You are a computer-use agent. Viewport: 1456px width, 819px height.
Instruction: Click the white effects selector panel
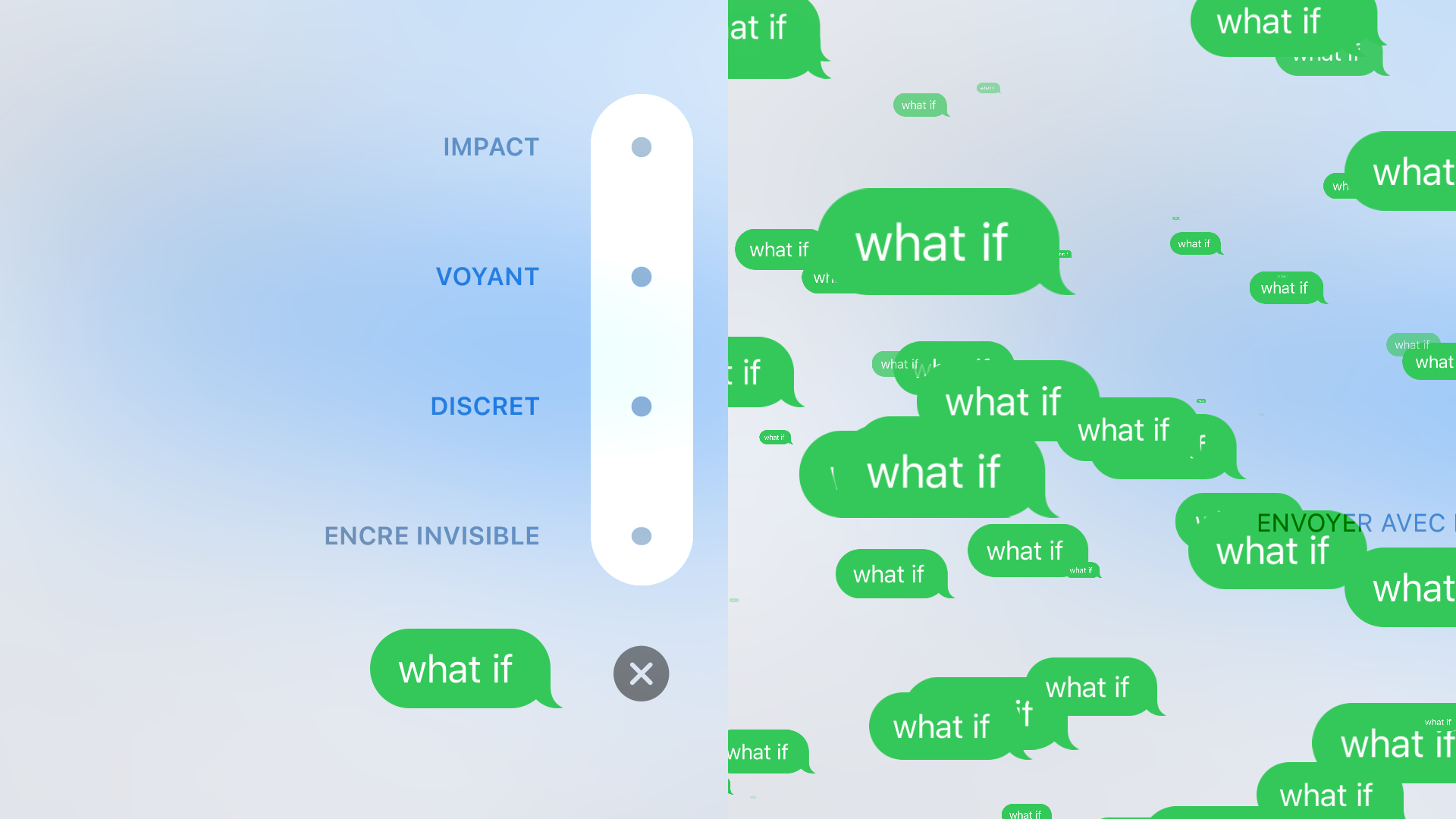click(x=641, y=340)
